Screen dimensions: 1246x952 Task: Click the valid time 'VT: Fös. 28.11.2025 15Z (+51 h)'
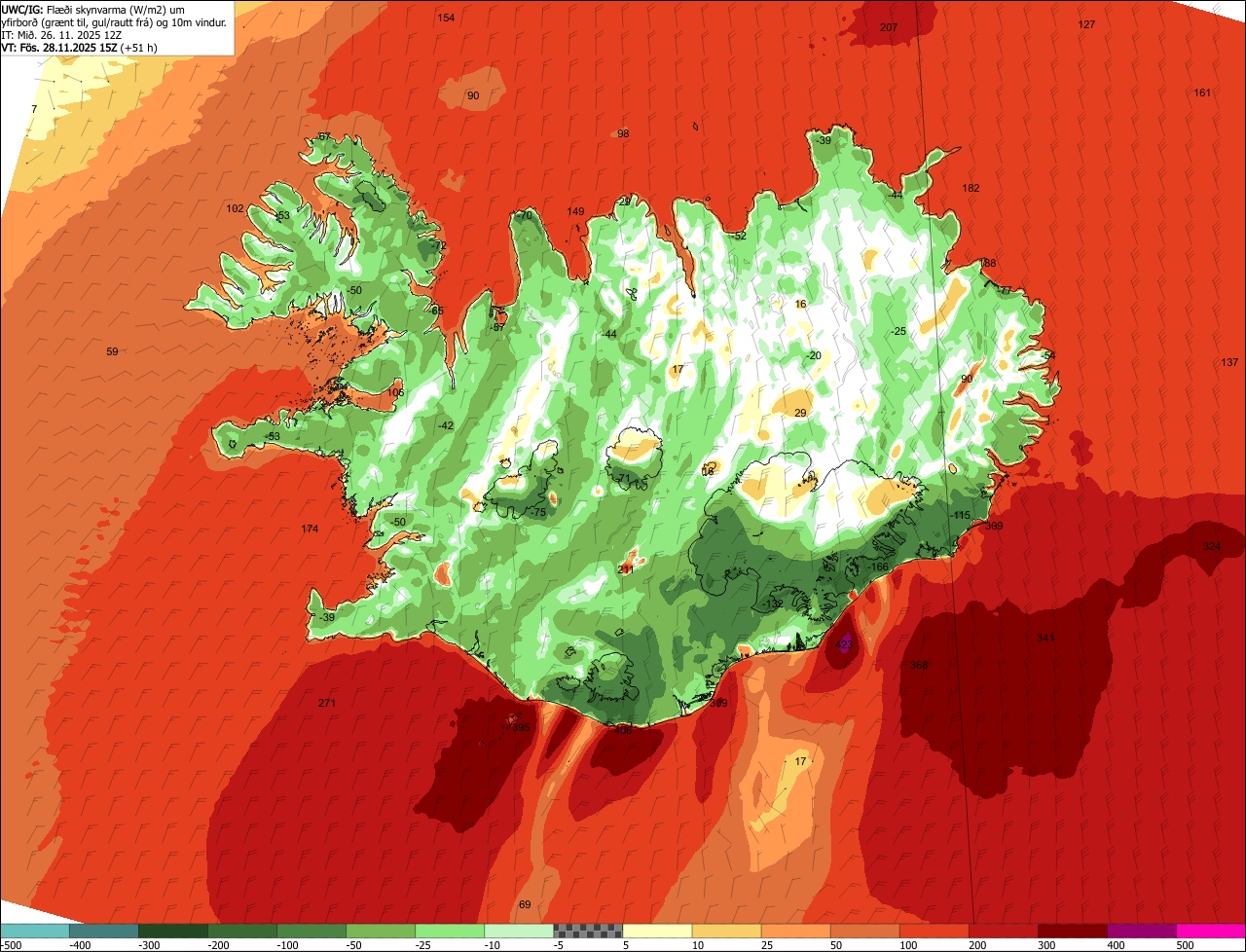80,47
